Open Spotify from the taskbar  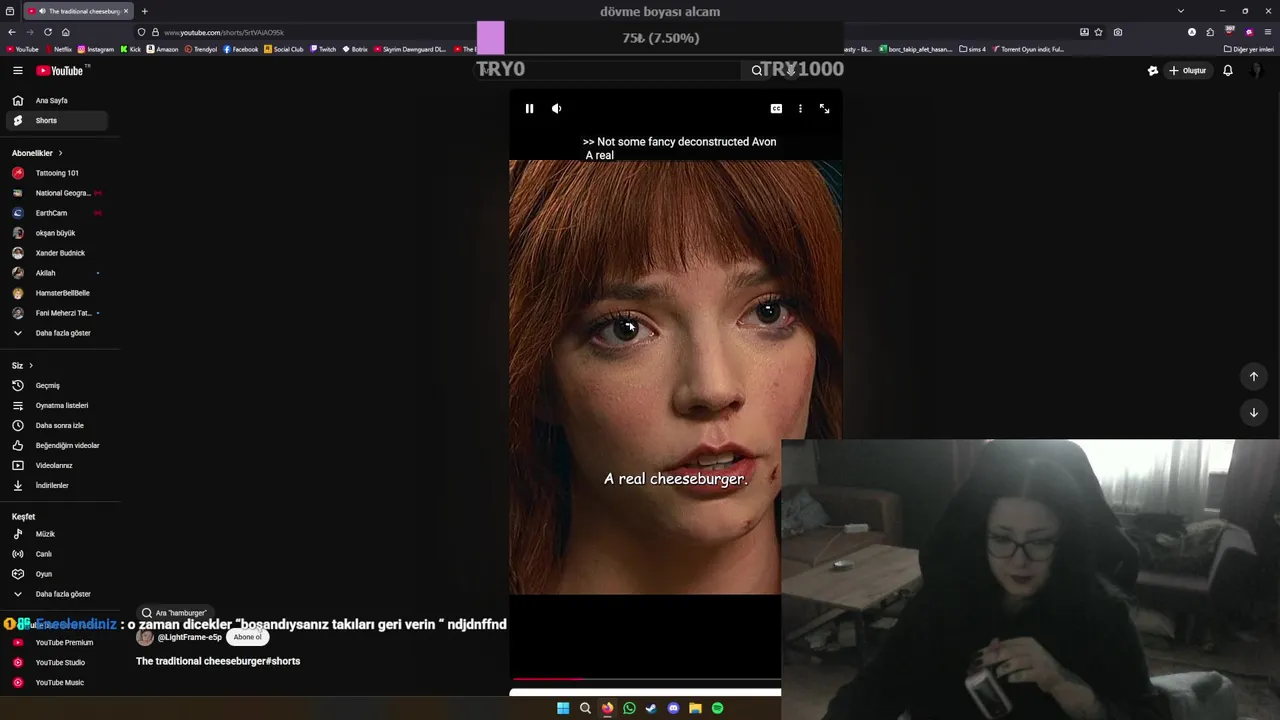[717, 708]
